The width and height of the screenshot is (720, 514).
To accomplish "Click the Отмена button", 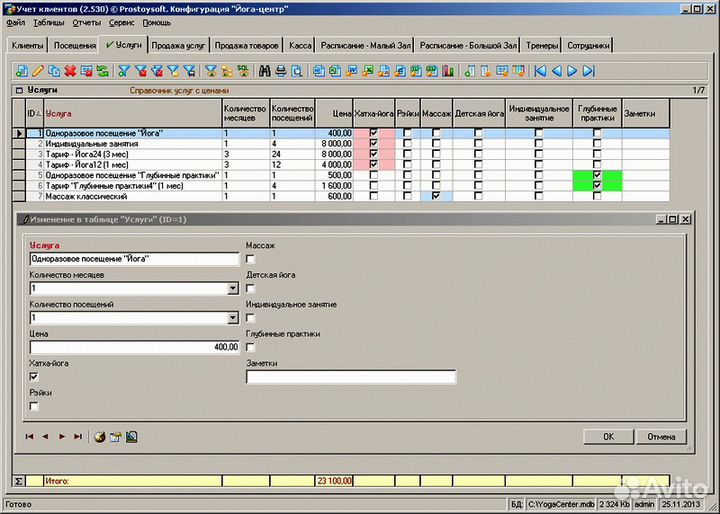I will coord(661,437).
